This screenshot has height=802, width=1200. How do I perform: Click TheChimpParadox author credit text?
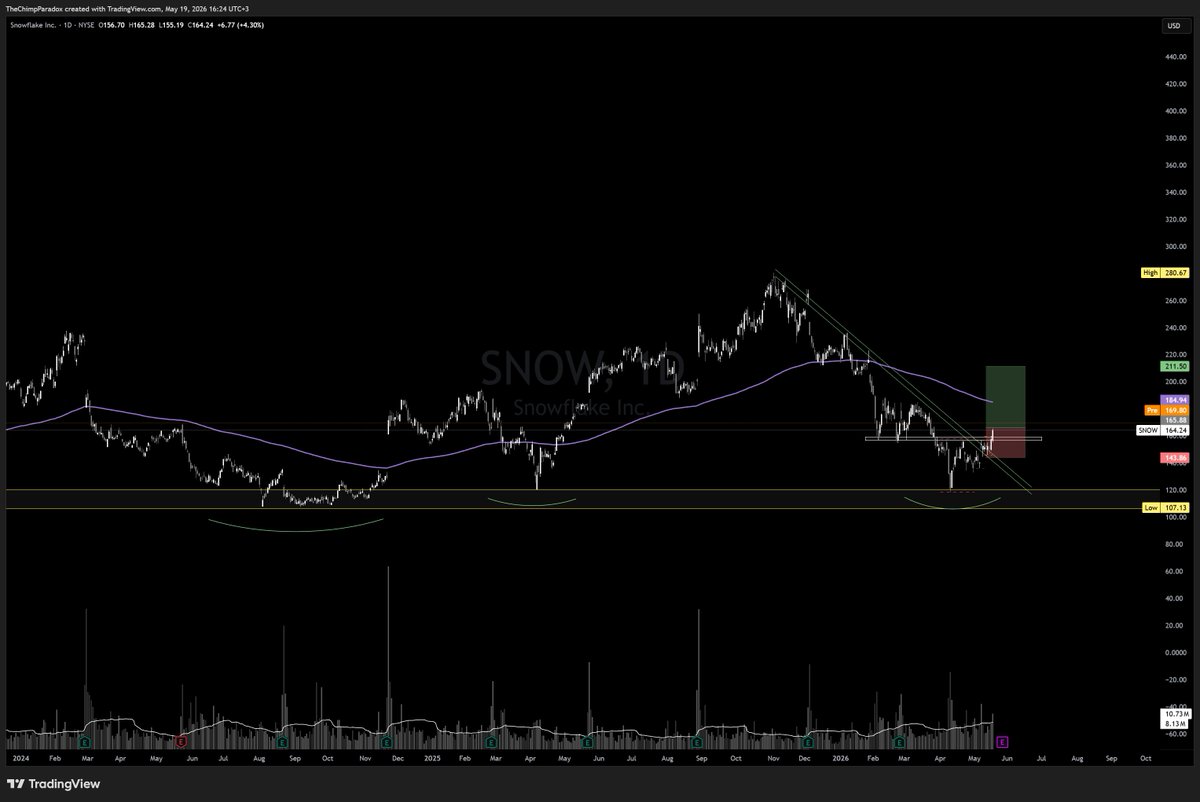click(x=36, y=7)
